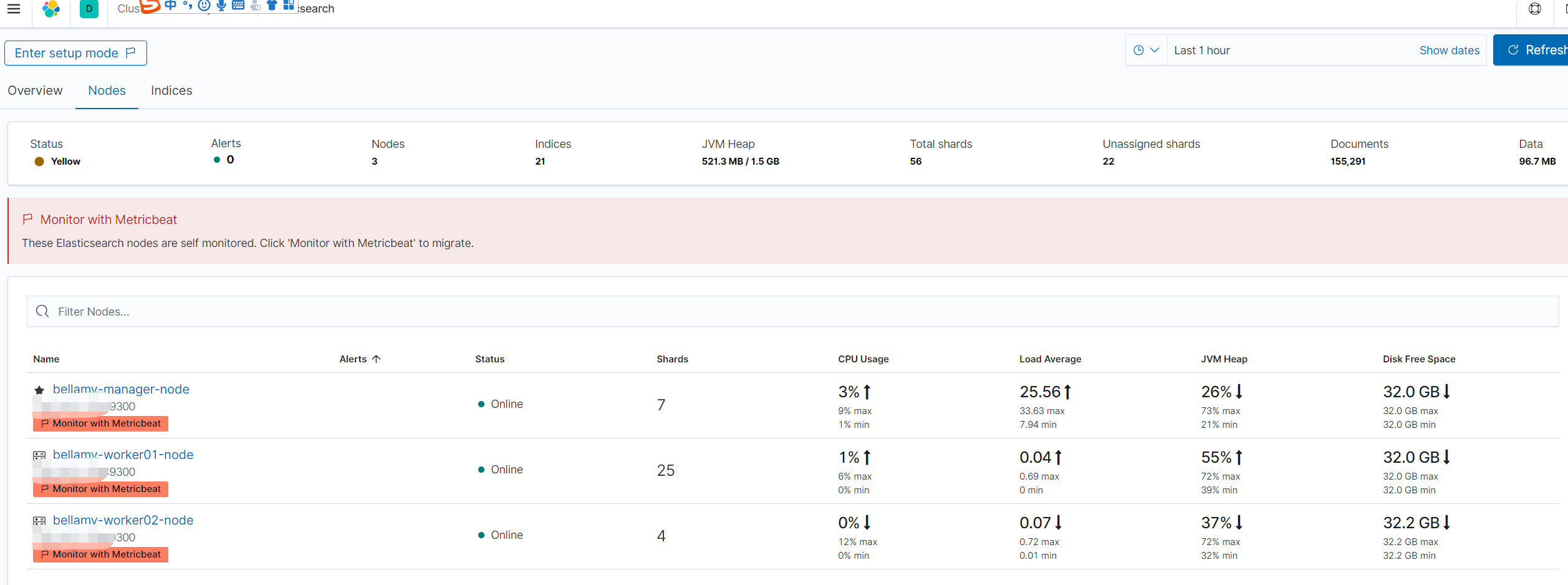
Task: Click the Data size 96.7 MB
Action: pyautogui.click(x=1537, y=162)
